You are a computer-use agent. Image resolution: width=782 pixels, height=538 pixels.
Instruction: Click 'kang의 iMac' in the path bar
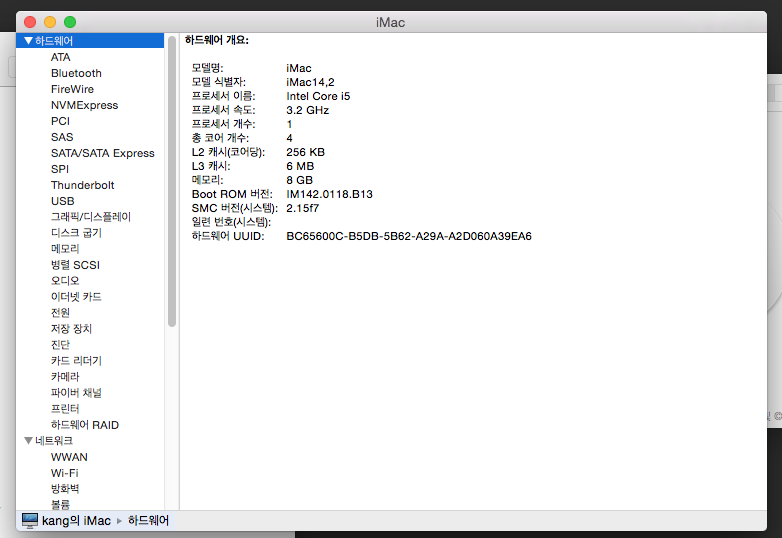(x=76, y=521)
